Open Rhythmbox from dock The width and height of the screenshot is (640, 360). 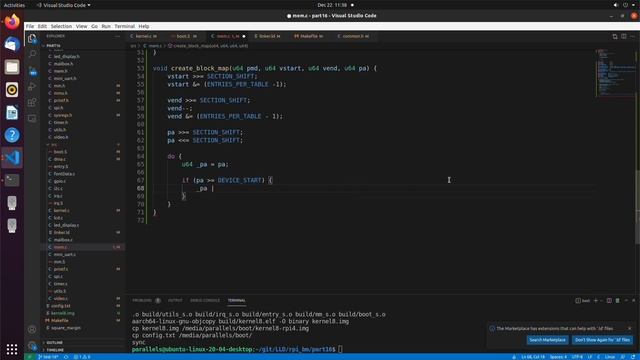pos(12,90)
